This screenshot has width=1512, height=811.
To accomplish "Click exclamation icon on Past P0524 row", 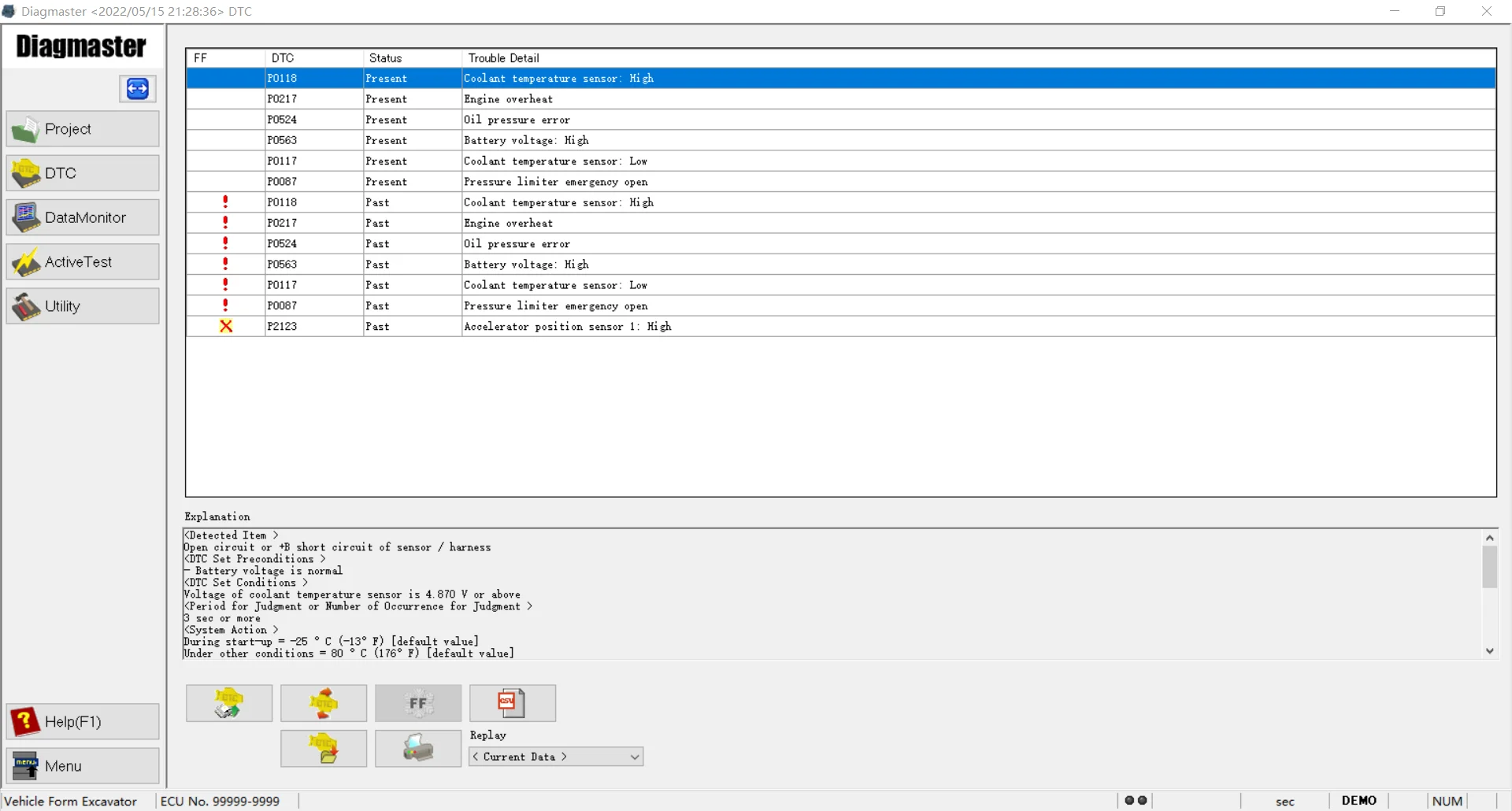I will tap(225, 243).
